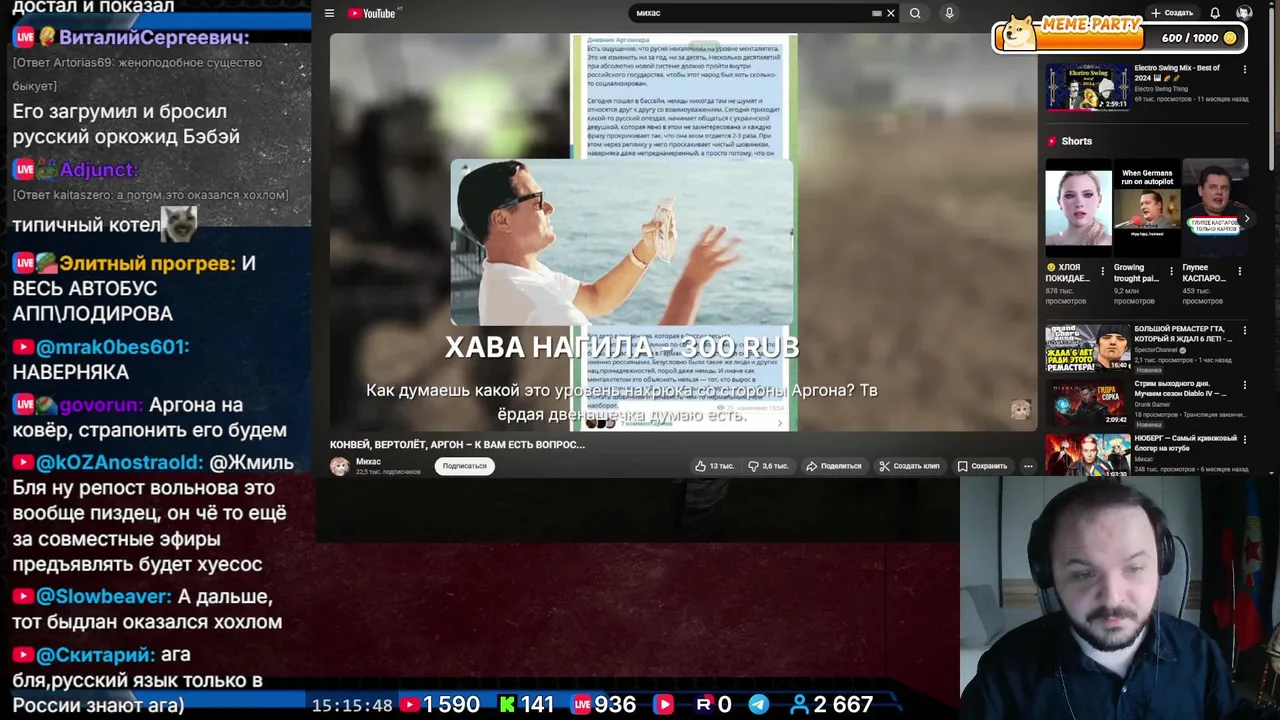The image size is (1280, 720).
Task: Open options for the ХЛОЯ ПОКИДАЕ short
Action: 1103,271
